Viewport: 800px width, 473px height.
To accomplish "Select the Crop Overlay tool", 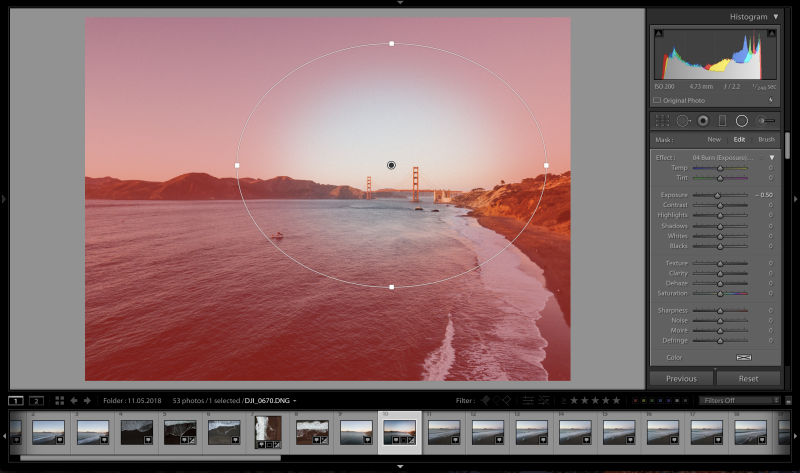I will point(662,121).
